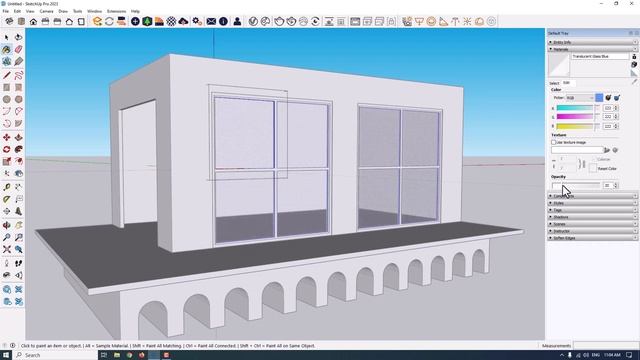Click the taskbar Search box
Image resolution: width=640 pixels, height=360 pixels.
tap(56, 355)
